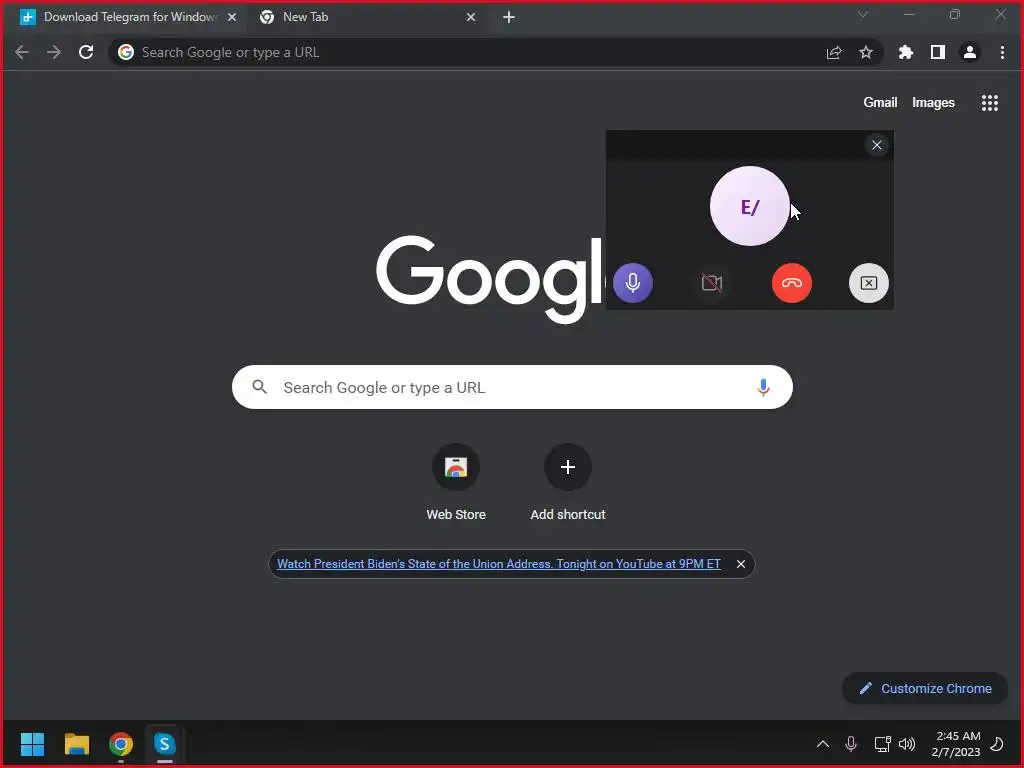
Task: Toggle Chrome side panel
Action: point(938,52)
